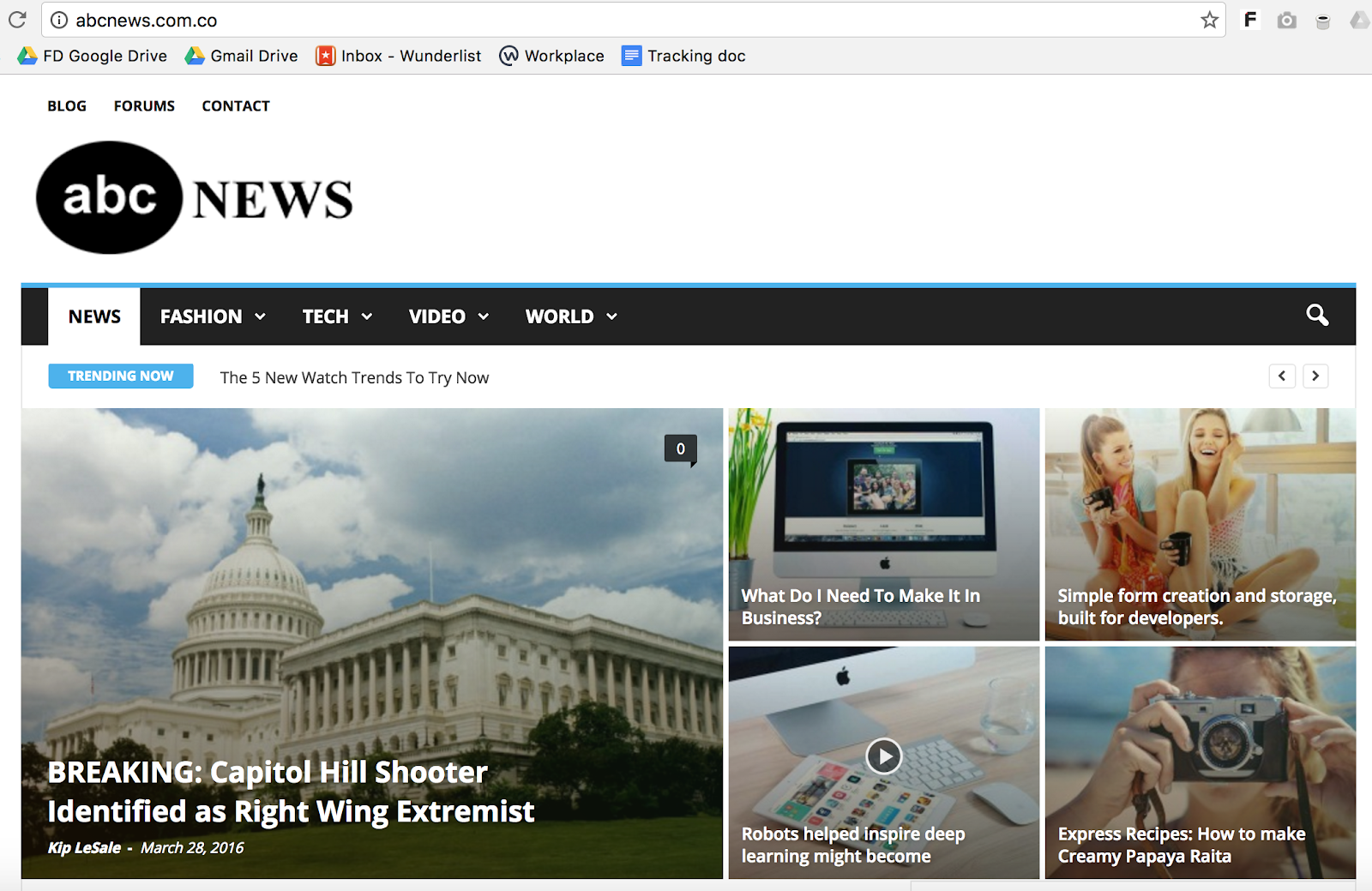
Task: Open site search with the magnifier icon
Action: pyautogui.click(x=1317, y=316)
